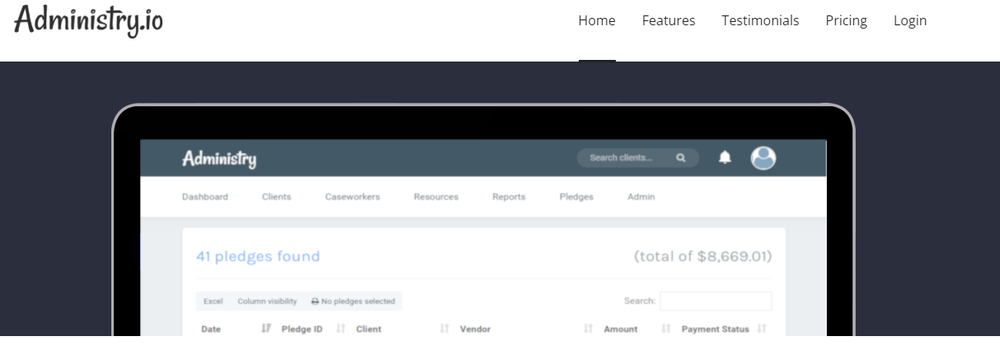Click the Administry.io site logo
Screen dimensions: 1000x363
point(89,20)
